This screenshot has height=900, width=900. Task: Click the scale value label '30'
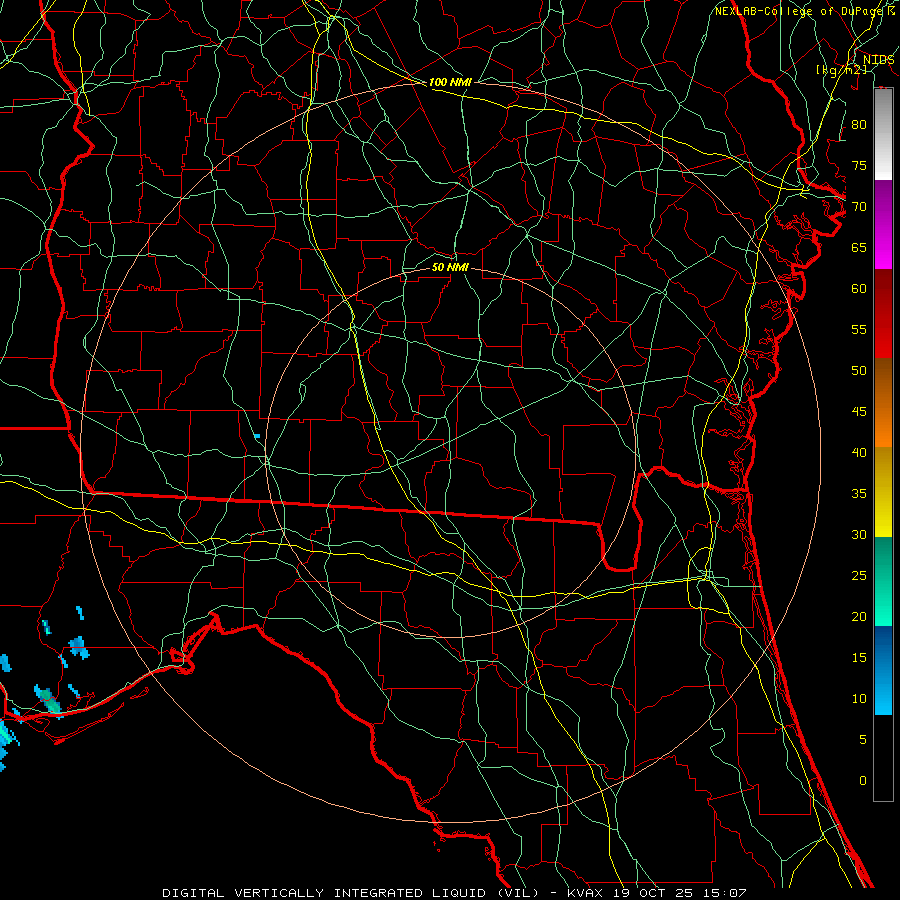(859, 534)
